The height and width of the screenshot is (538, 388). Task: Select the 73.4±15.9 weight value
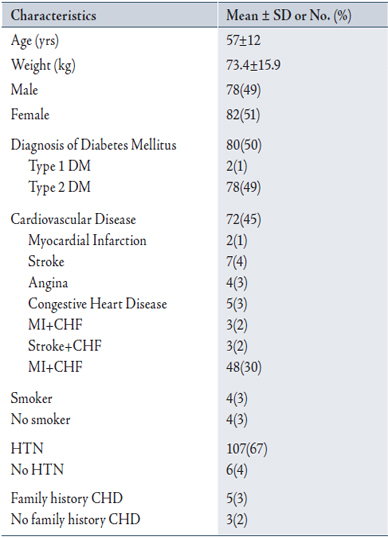pos(253,65)
